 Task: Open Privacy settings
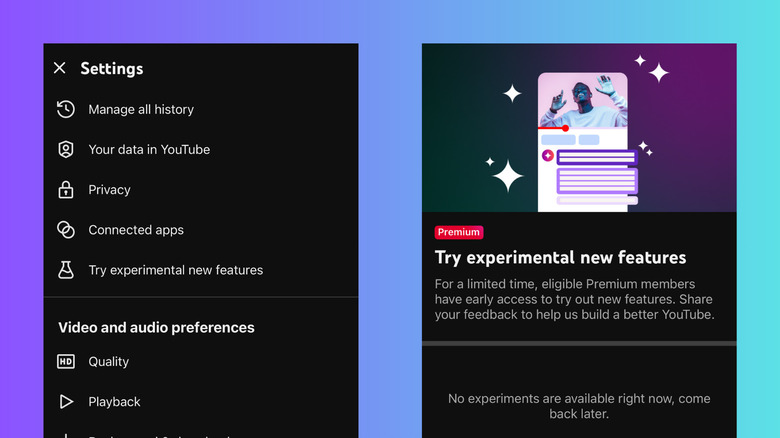(x=200, y=190)
